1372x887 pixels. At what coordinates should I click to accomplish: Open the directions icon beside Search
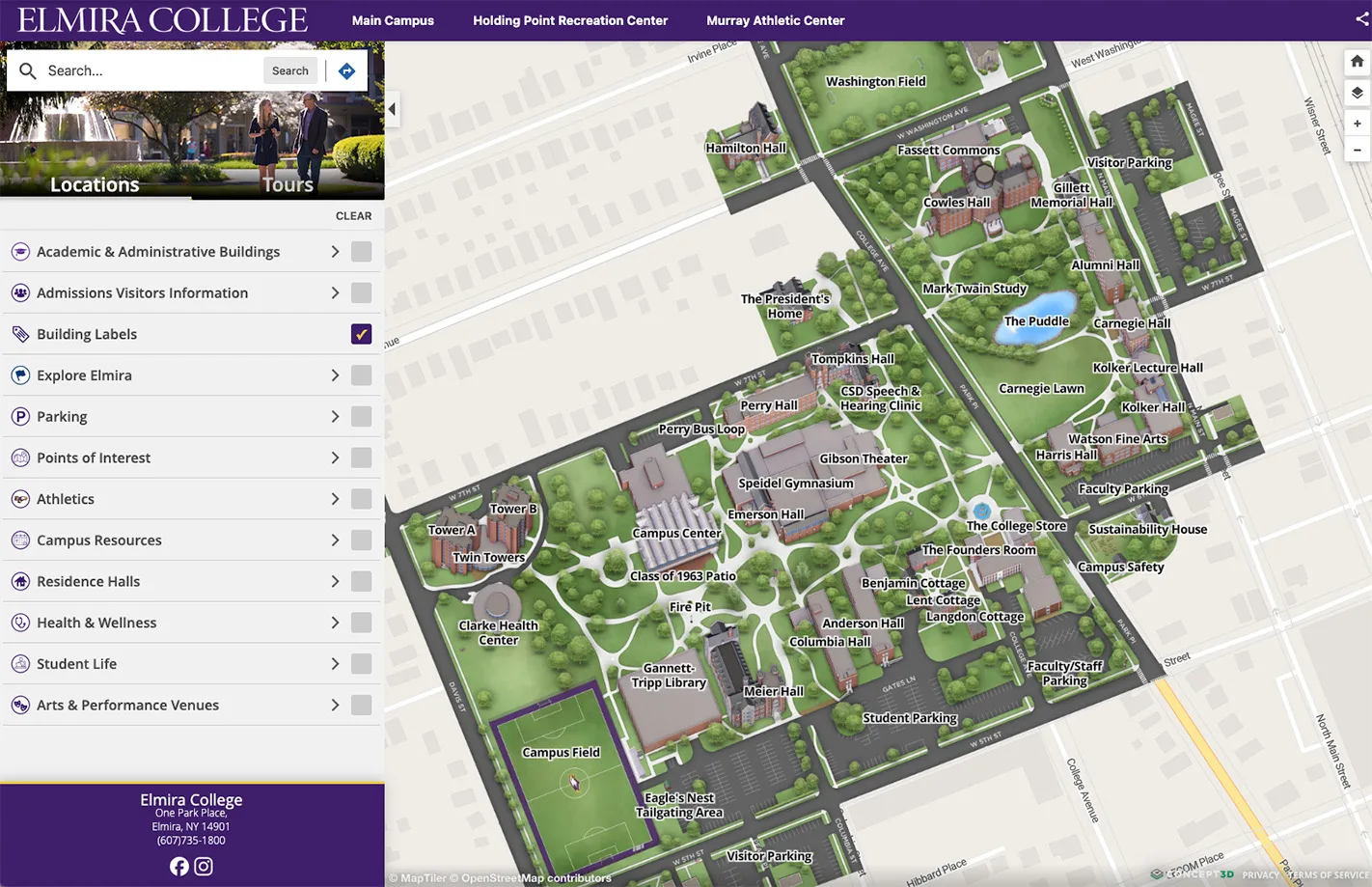click(347, 70)
